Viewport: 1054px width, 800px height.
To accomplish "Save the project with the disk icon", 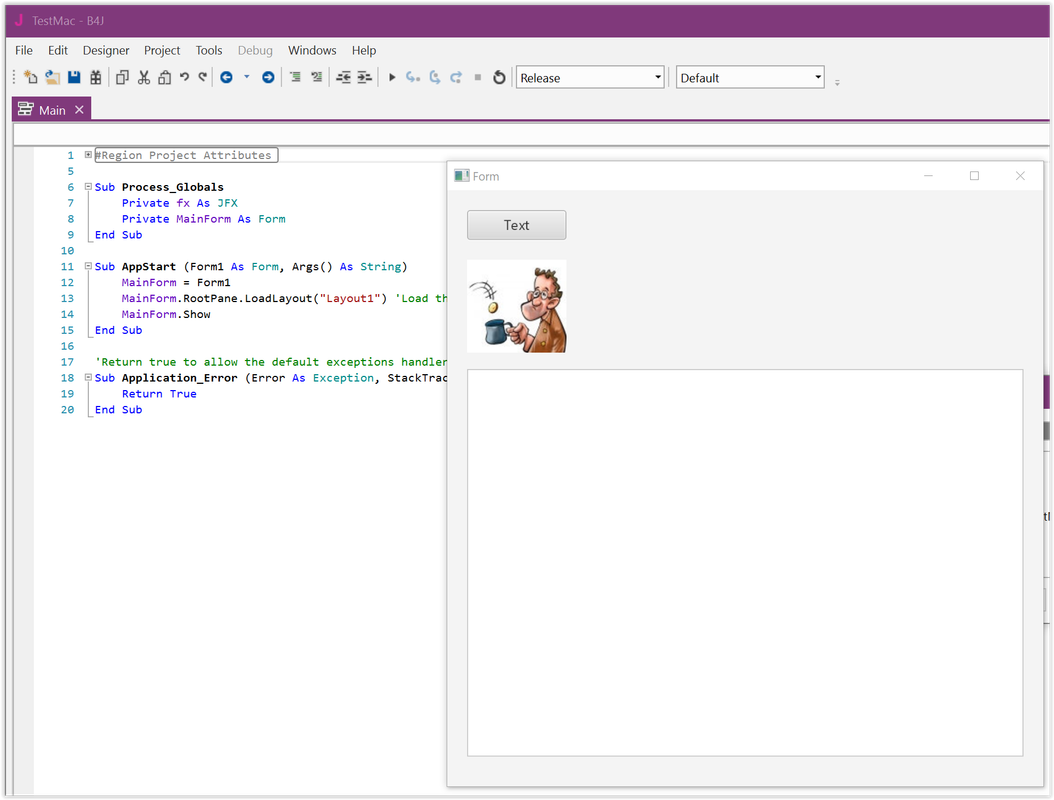I will pyautogui.click(x=72, y=77).
